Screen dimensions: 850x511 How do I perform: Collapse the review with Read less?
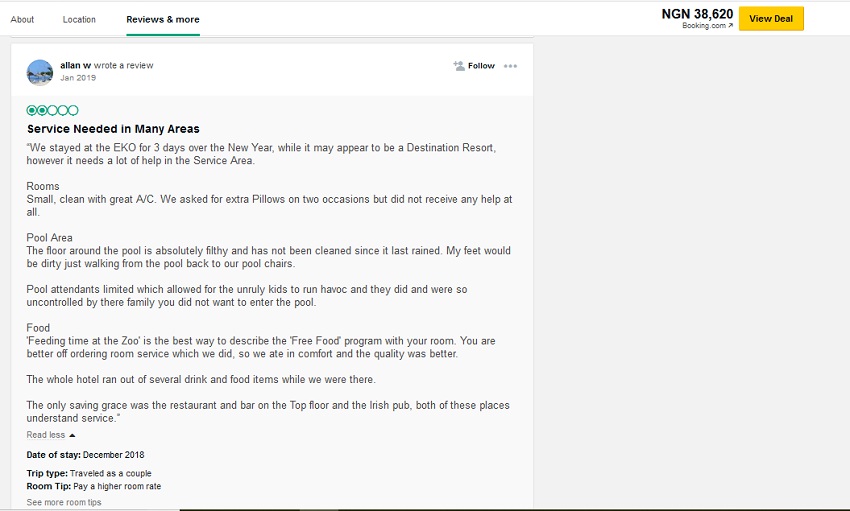coord(50,435)
